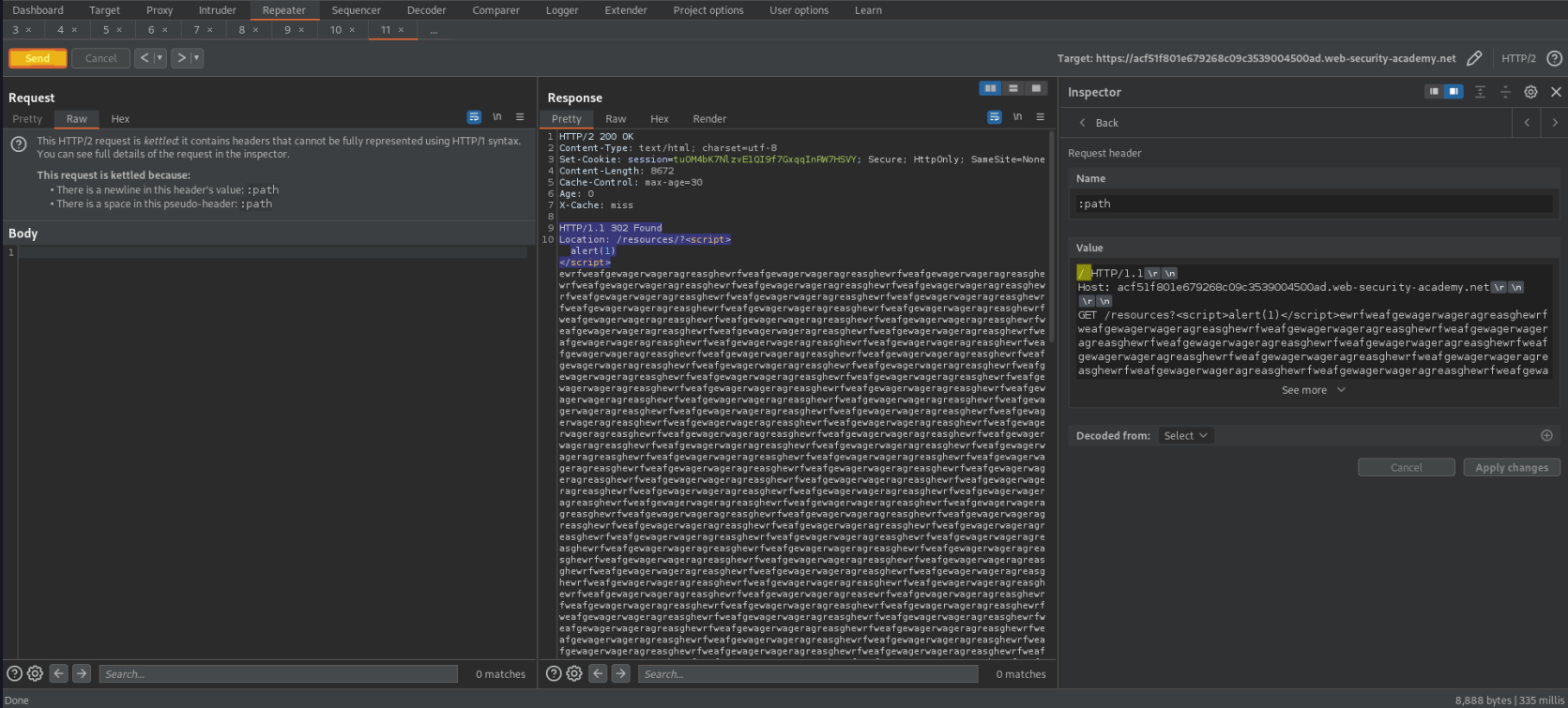Open the Extender tab
The height and width of the screenshot is (708, 1568).
tap(626, 10)
